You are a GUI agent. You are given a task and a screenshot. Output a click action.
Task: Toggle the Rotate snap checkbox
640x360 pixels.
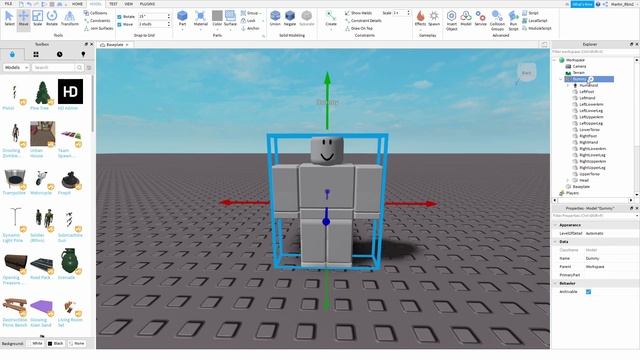119,17
